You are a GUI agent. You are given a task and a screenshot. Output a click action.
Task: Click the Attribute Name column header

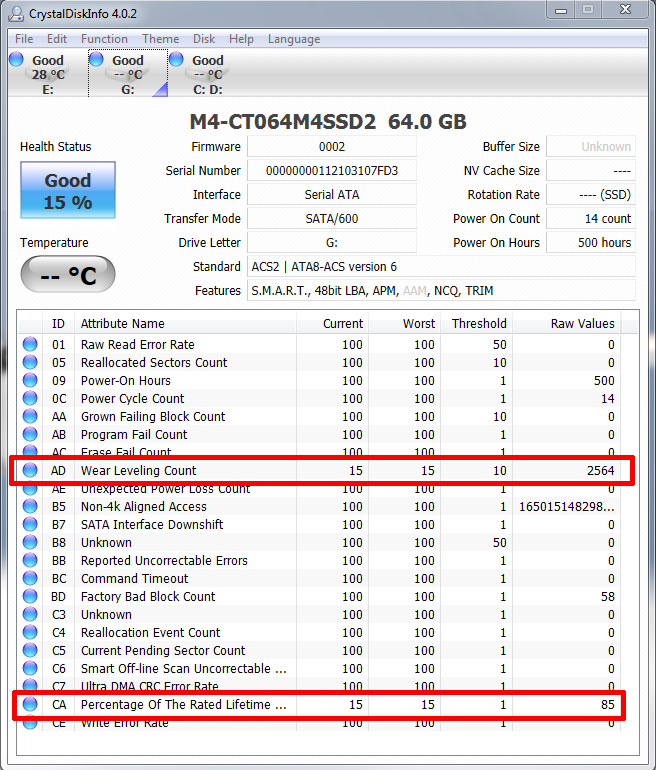click(185, 324)
